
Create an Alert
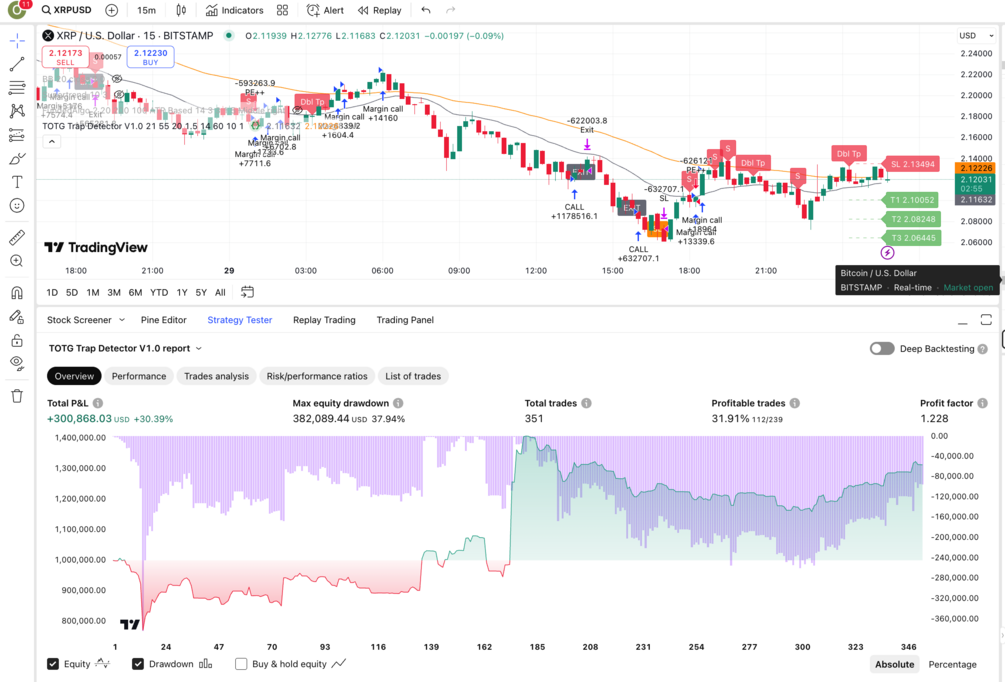[325, 10]
